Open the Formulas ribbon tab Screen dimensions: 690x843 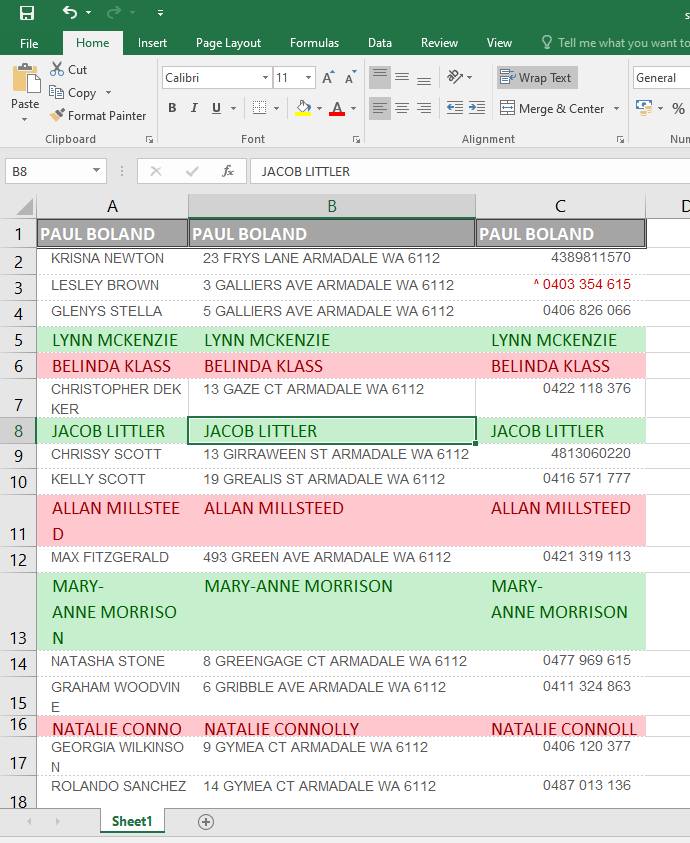[x=314, y=43]
